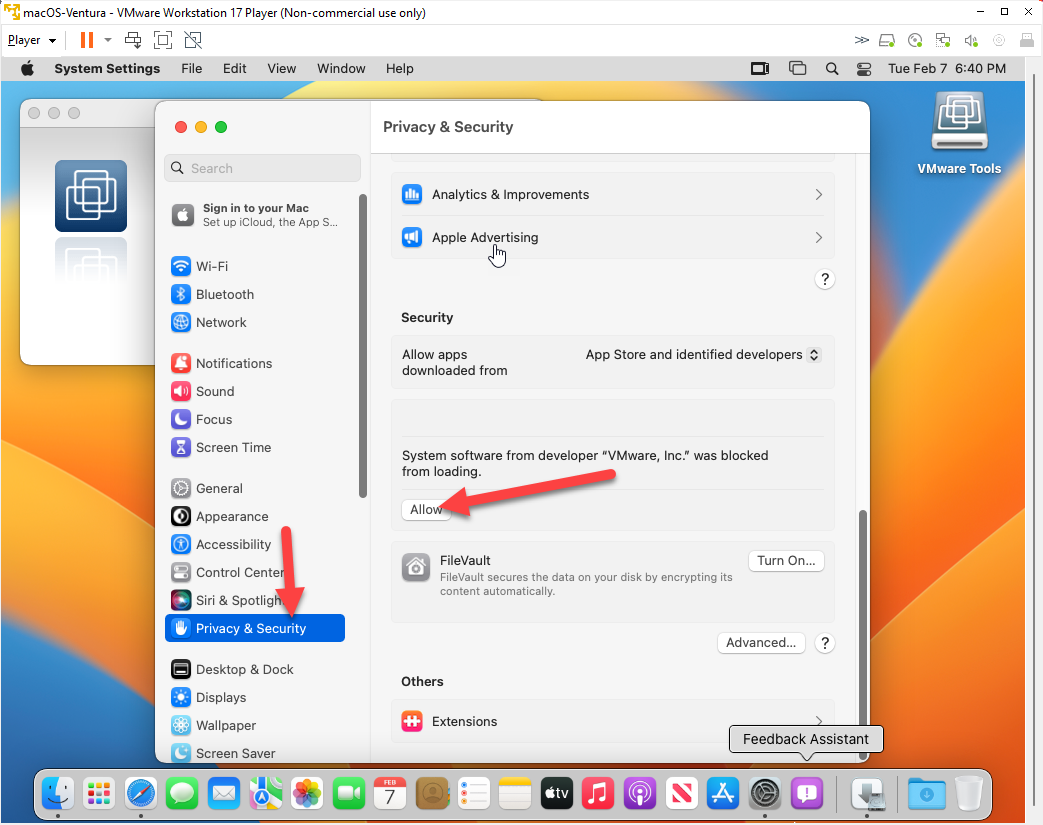Viewport: 1043px width, 825px height.
Task: Click the Spotlight search magnifier in menu bar
Action: pos(831,69)
